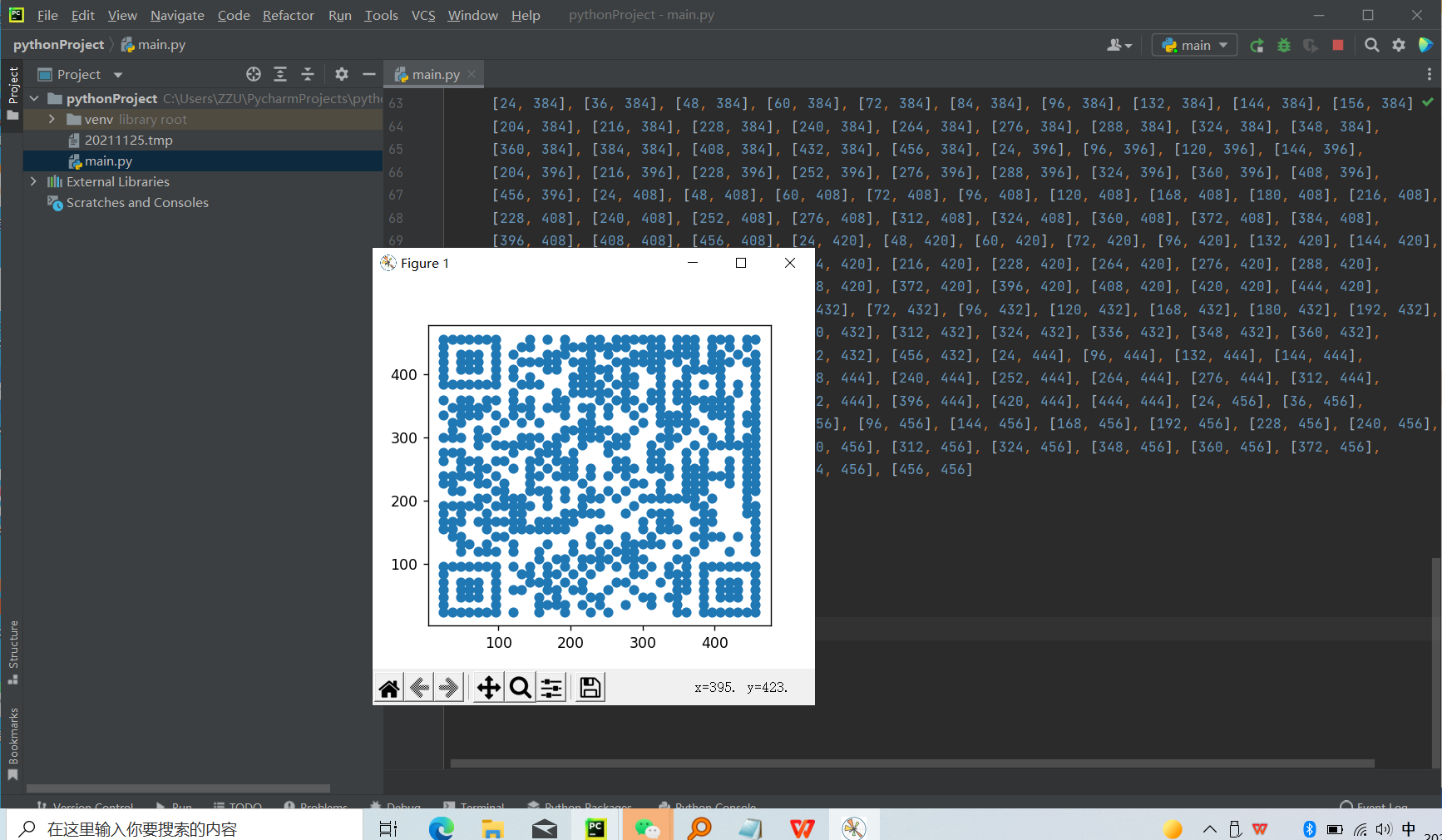Open WeChat from the taskbar
This screenshot has height=840, width=1442.
[647, 828]
